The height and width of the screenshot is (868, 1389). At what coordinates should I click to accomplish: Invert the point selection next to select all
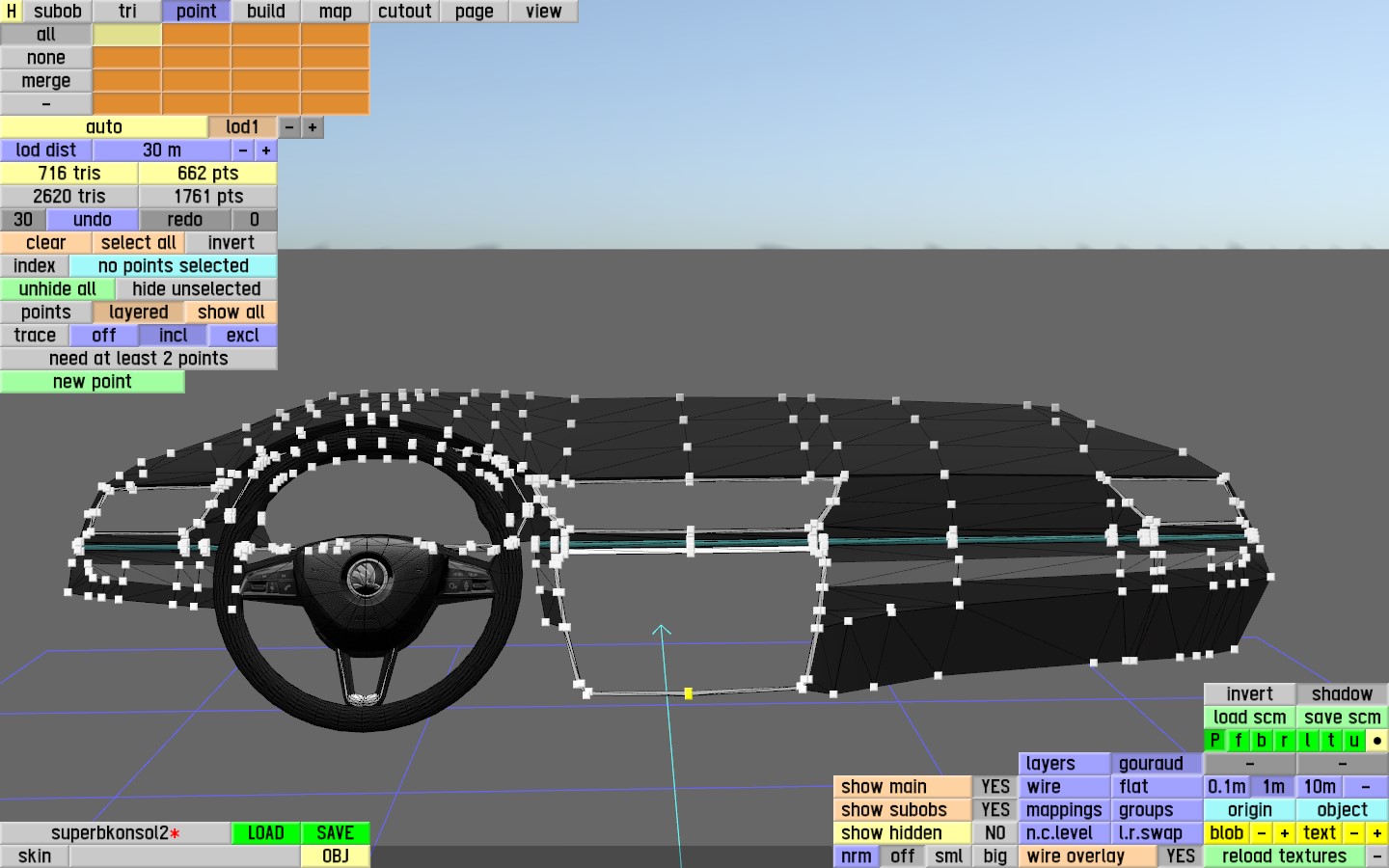(231, 243)
